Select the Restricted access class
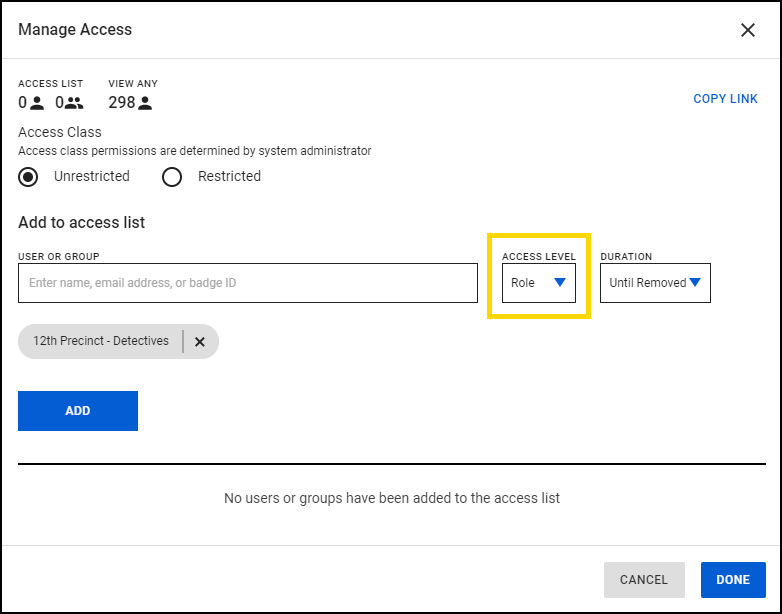 point(172,177)
